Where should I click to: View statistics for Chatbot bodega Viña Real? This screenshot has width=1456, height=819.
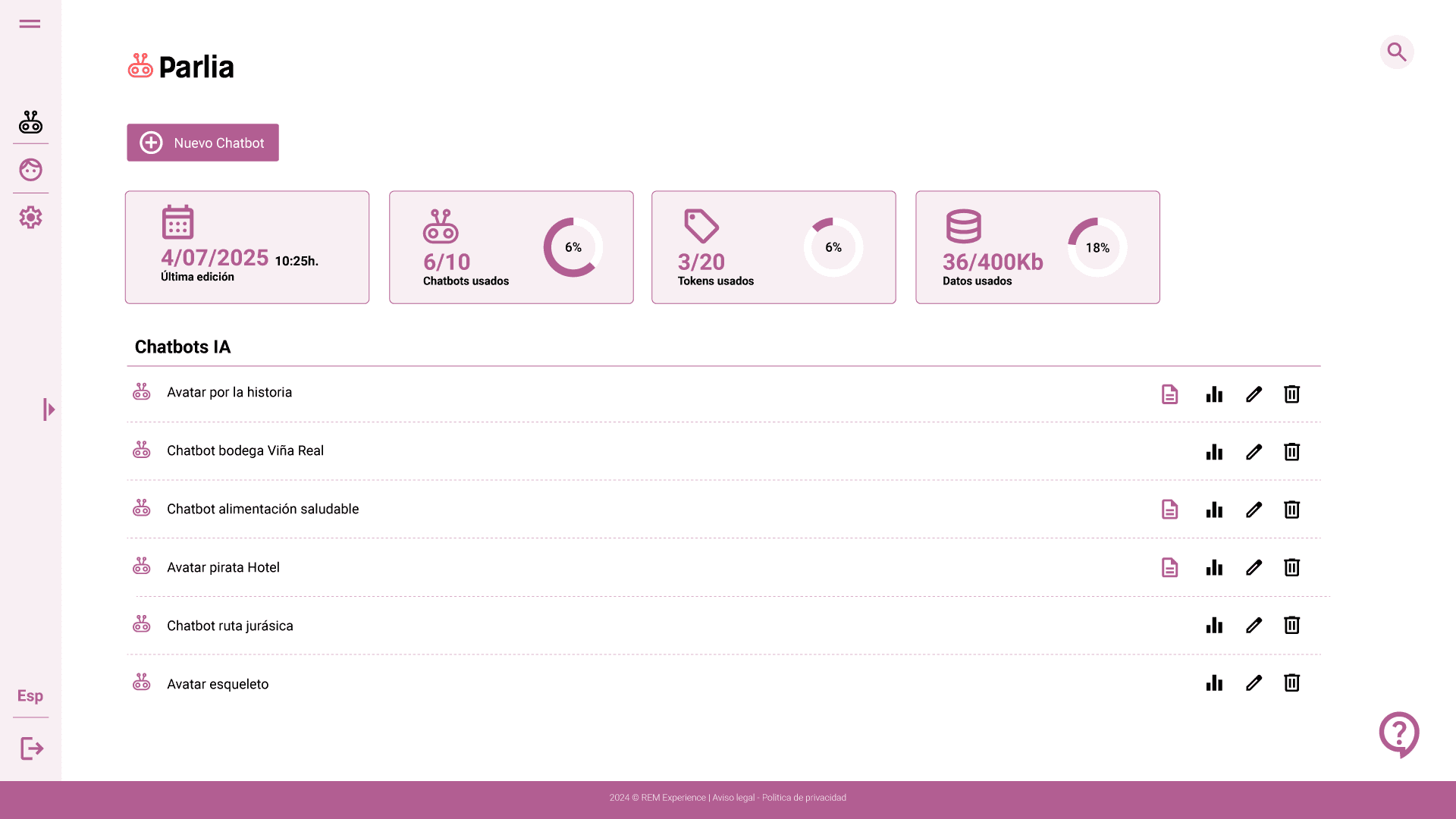pos(1214,452)
